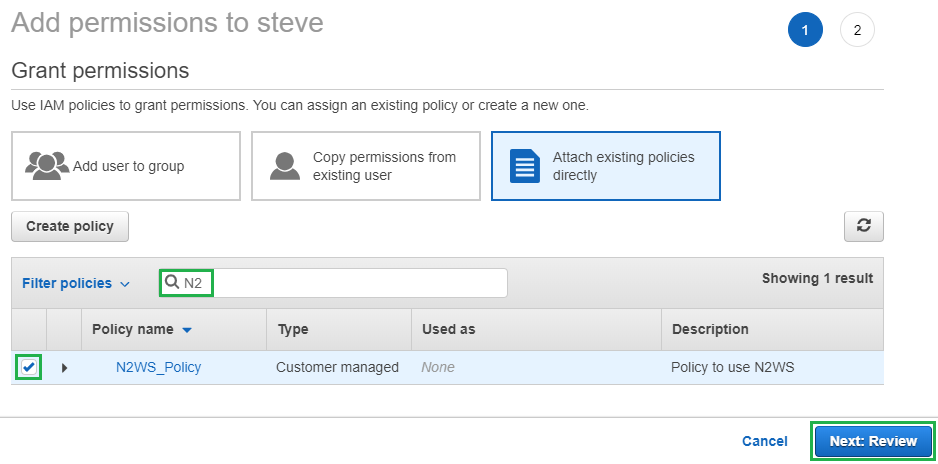This screenshot has height=464, width=938.
Task: Jump to step 2 circle indicator
Action: pos(857,31)
